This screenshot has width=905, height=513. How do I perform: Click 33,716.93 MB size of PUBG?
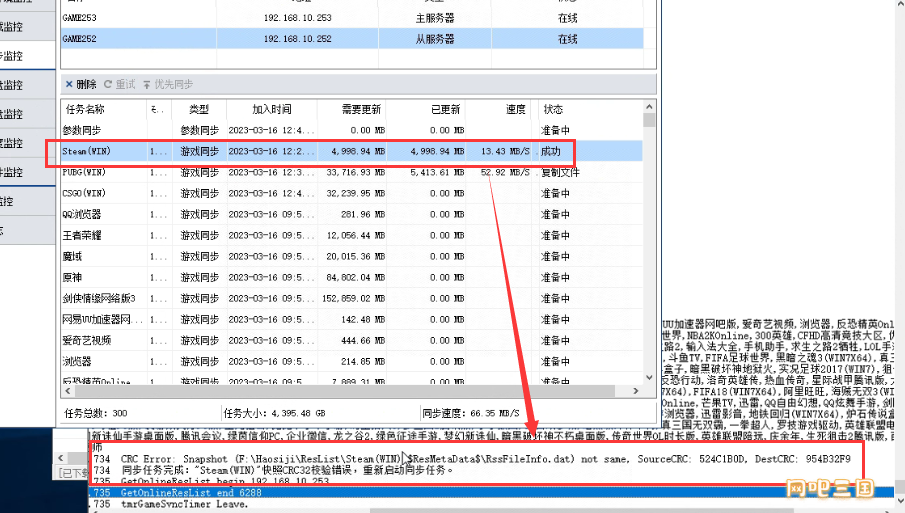[x=356, y=173]
